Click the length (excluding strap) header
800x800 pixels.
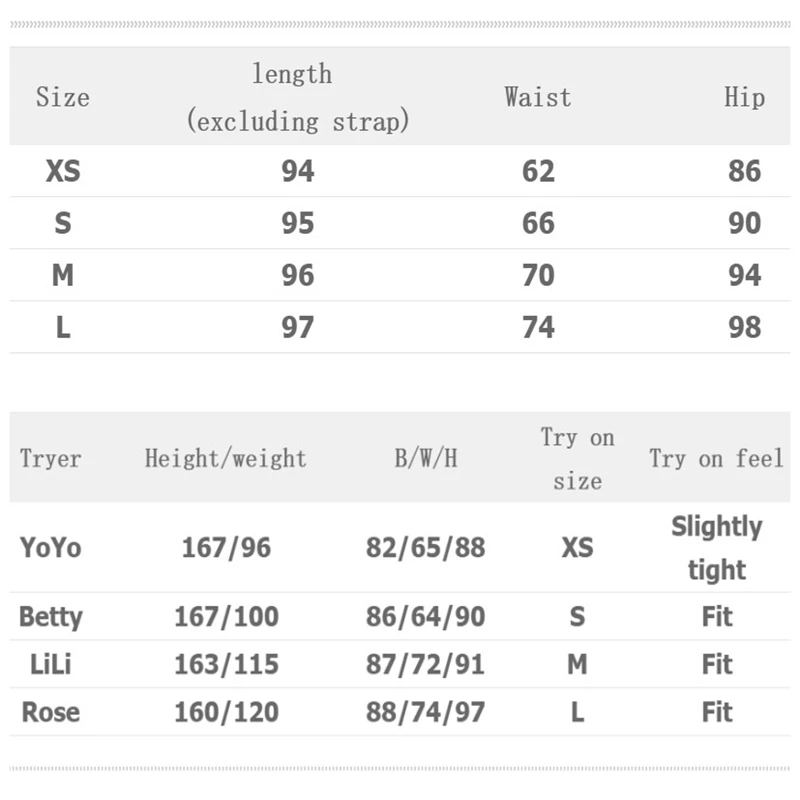297,97
